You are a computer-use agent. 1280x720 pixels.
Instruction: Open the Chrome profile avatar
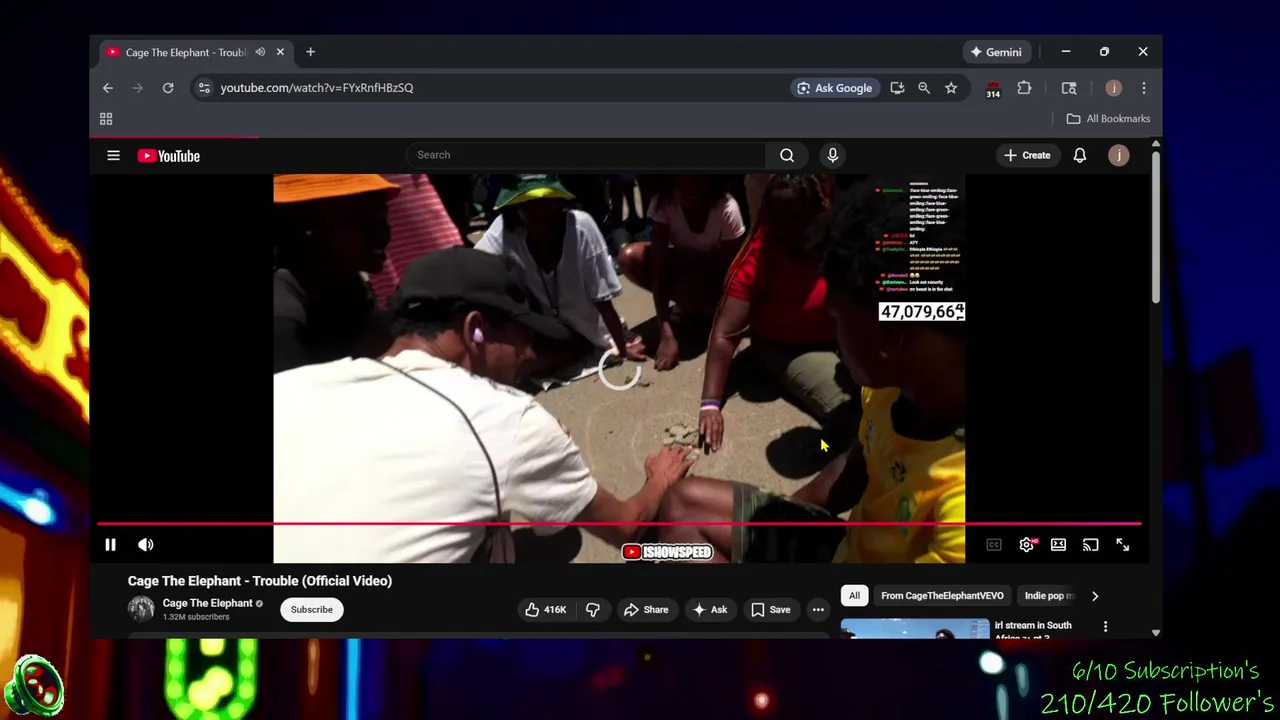[1114, 88]
